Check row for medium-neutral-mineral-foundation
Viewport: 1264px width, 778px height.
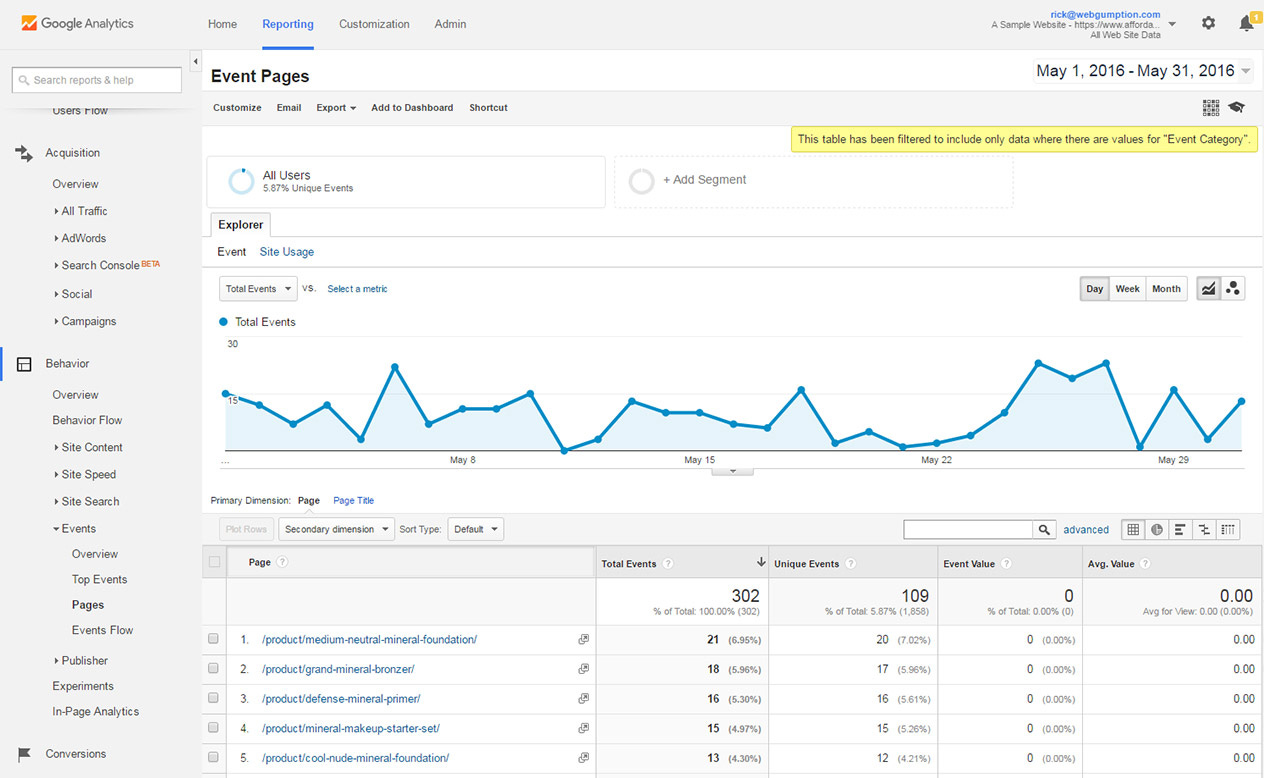[213, 639]
